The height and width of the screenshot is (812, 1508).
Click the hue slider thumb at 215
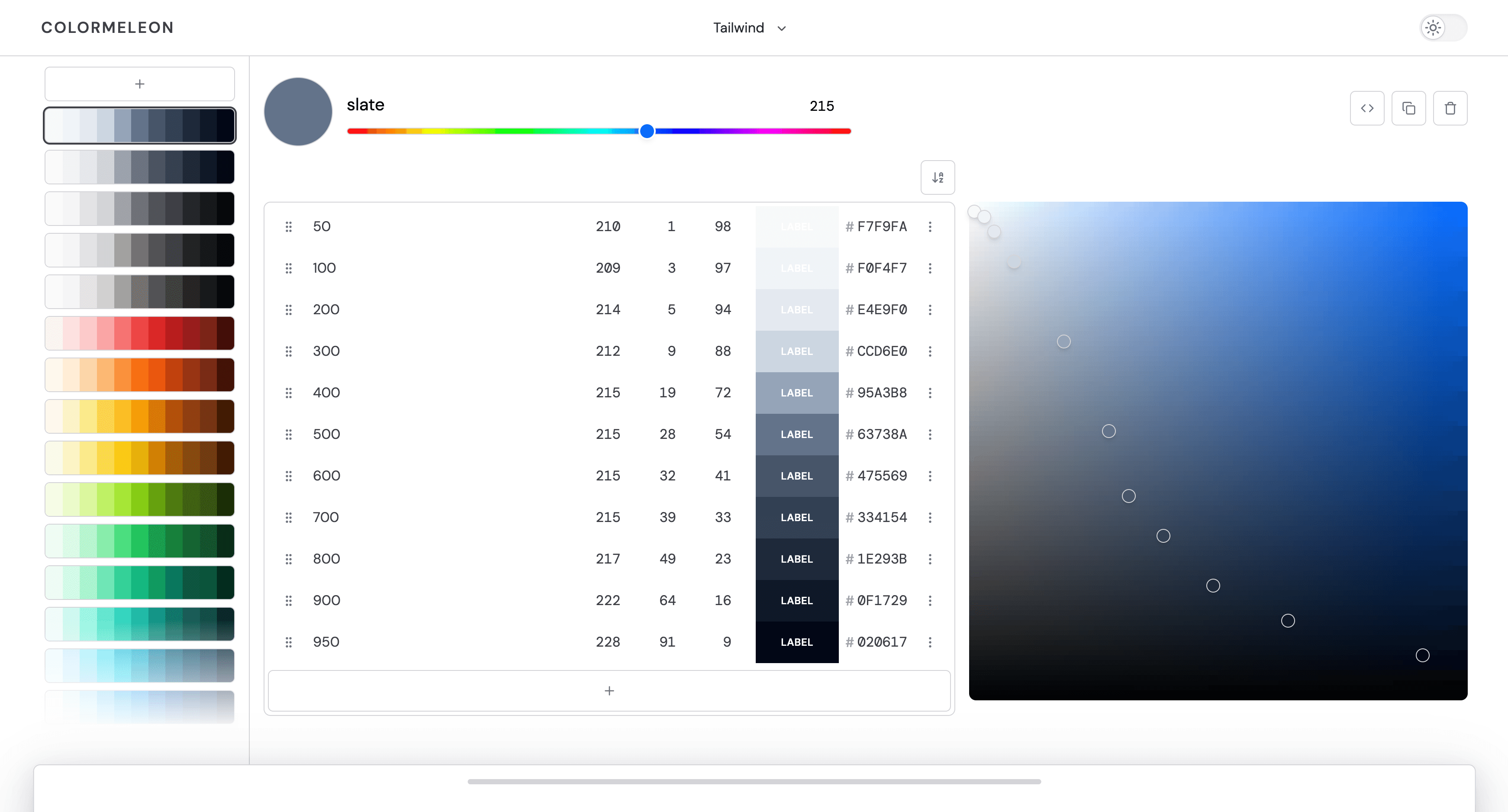[647, 131]
